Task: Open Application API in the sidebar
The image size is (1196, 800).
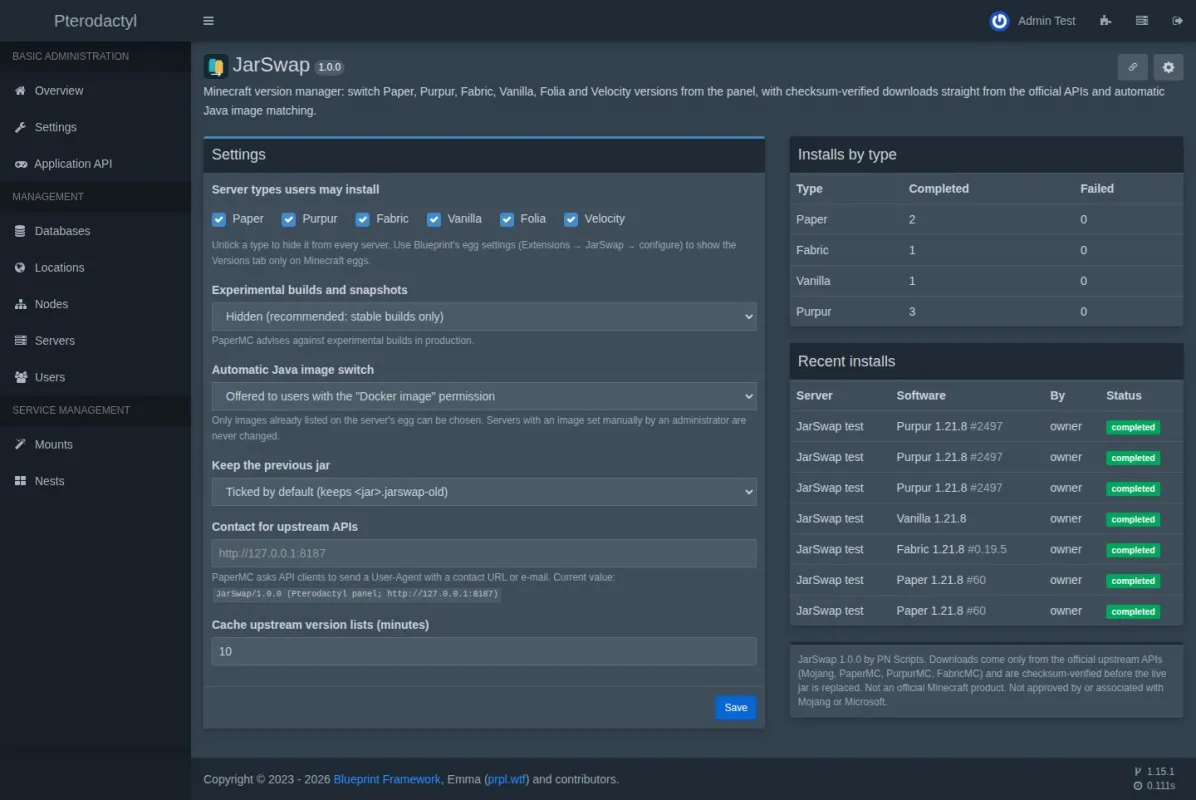Action: [x=95, y=164]
